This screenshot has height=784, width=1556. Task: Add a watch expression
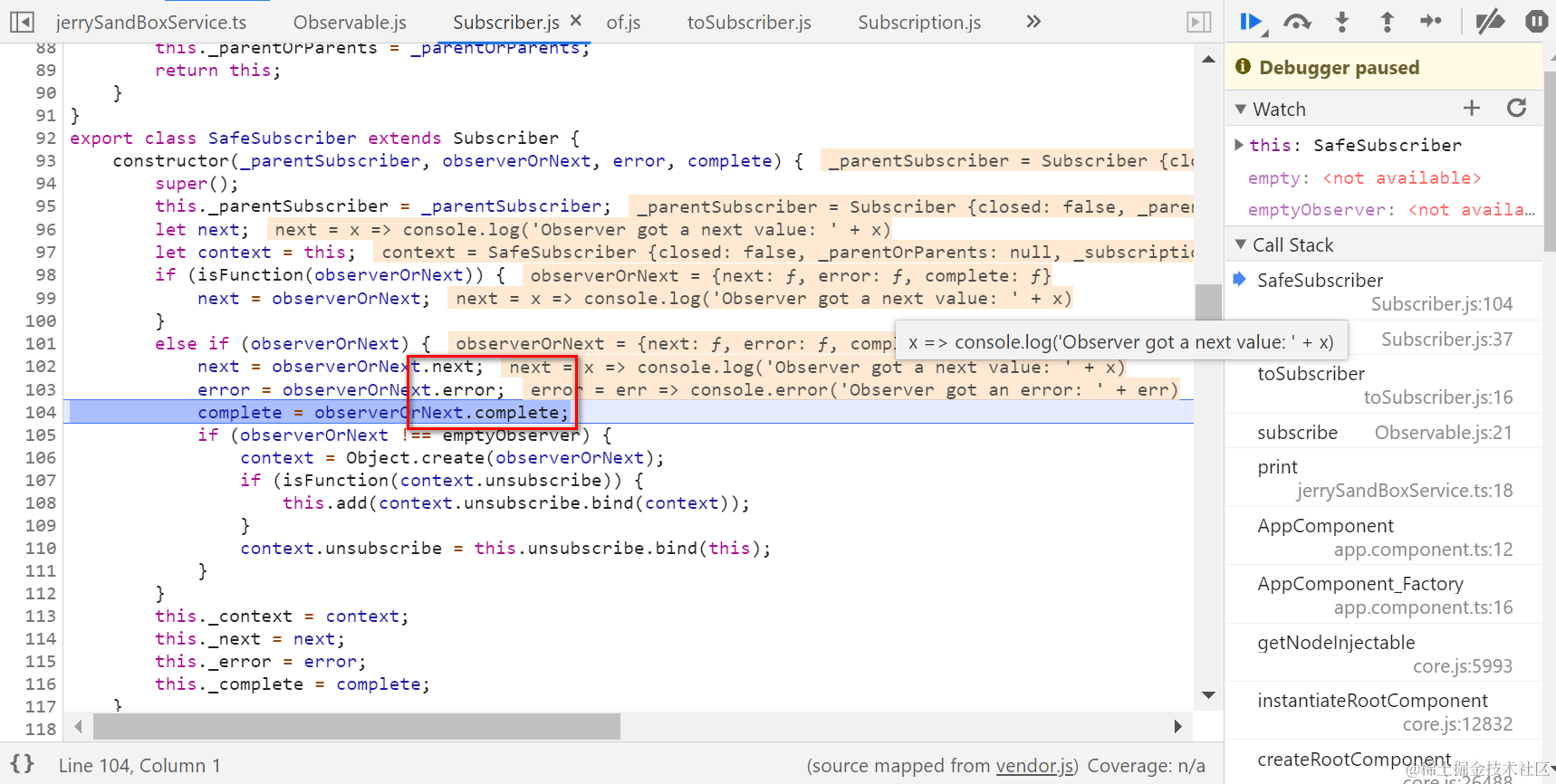click(x=1472, y=109)
